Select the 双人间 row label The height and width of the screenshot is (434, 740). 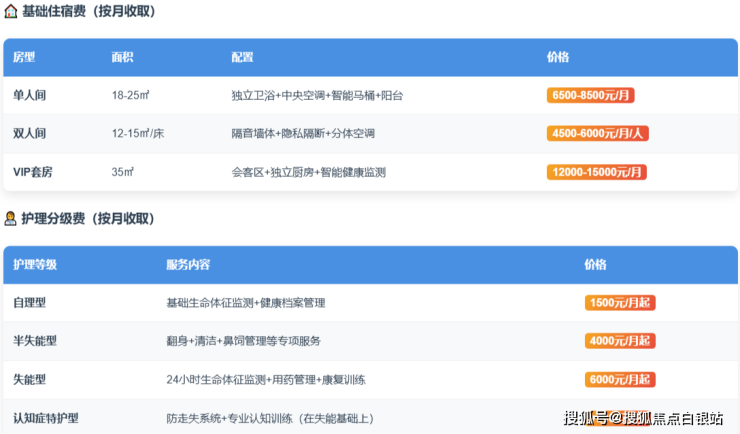[x=30, y=133]
